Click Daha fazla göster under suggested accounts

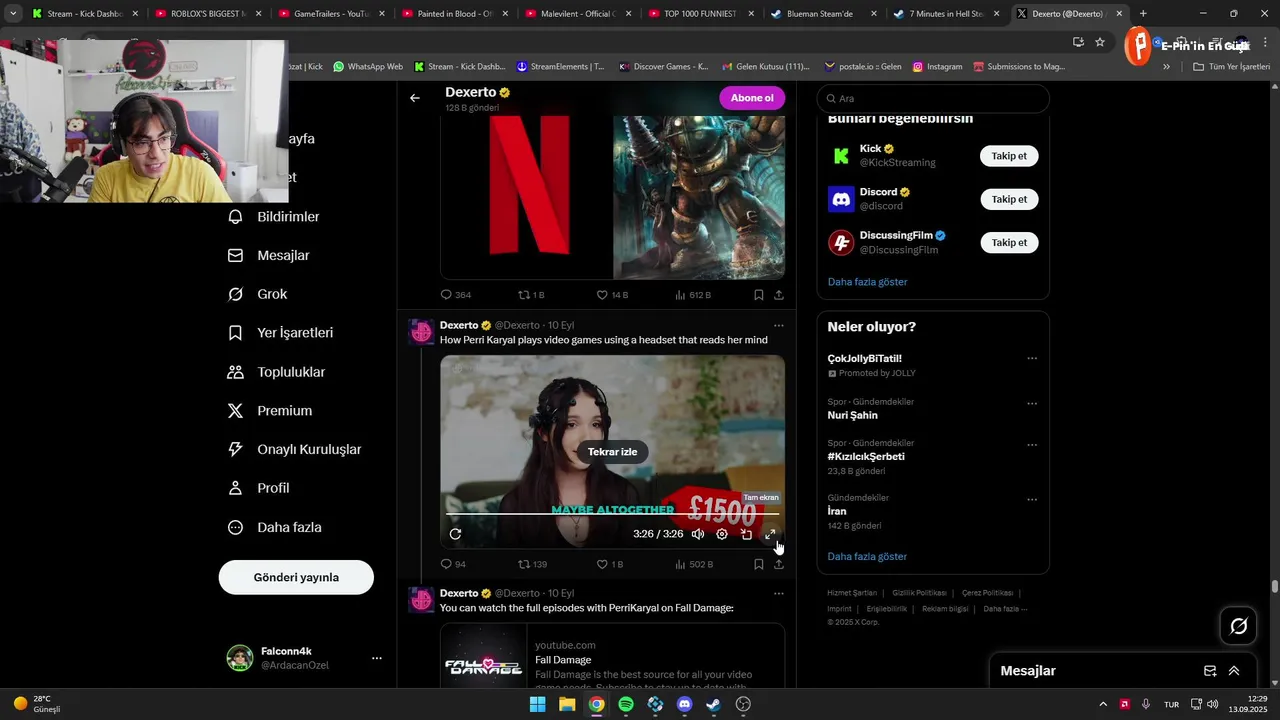867,282
